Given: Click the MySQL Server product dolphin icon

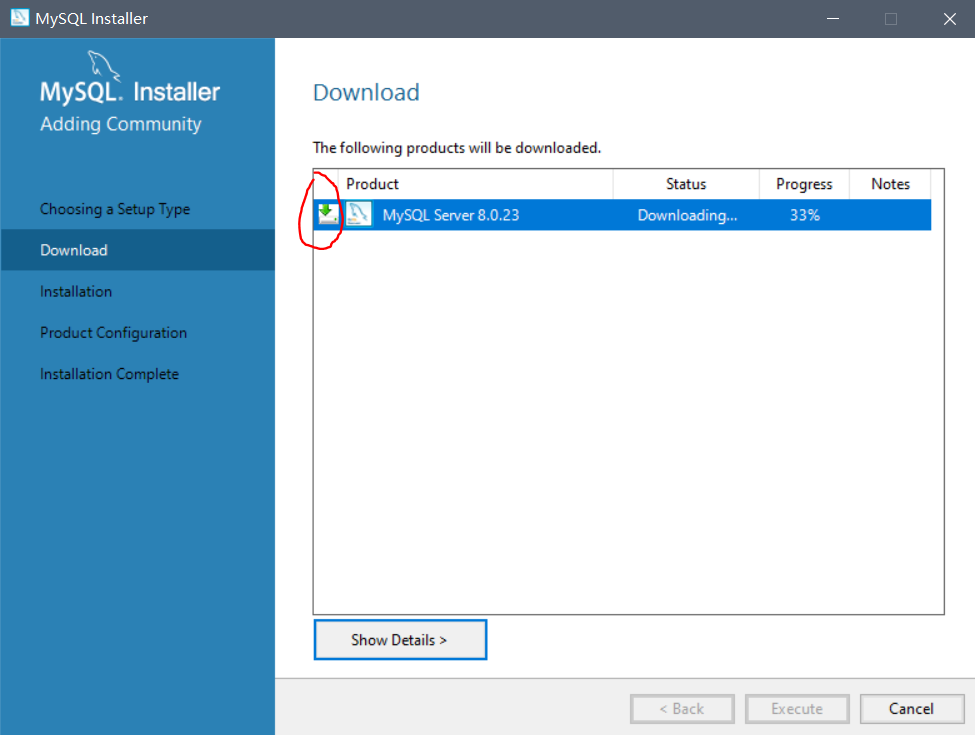Looking at the screenshot, I should pyautogui.click(x=359, y=215).
